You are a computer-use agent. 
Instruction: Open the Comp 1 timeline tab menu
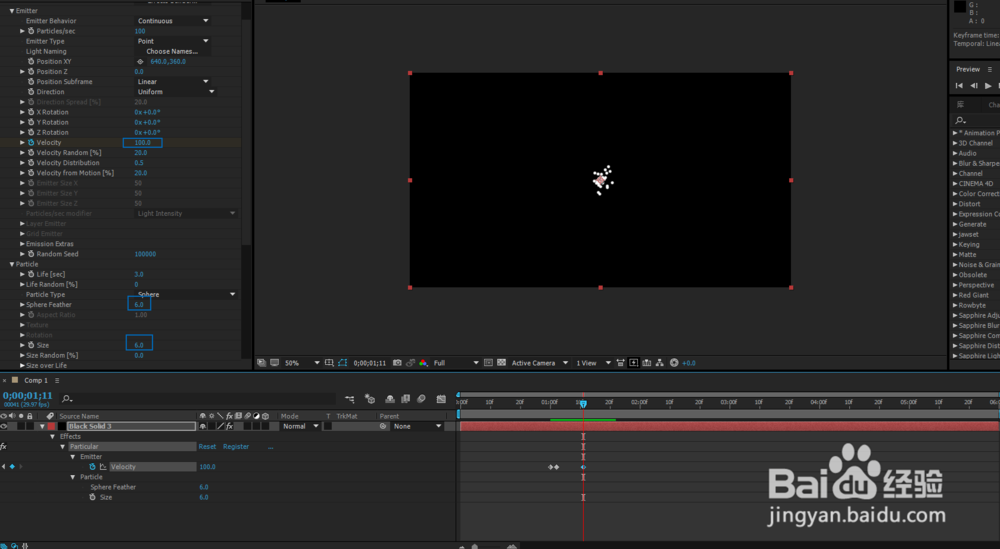(57, 381)
